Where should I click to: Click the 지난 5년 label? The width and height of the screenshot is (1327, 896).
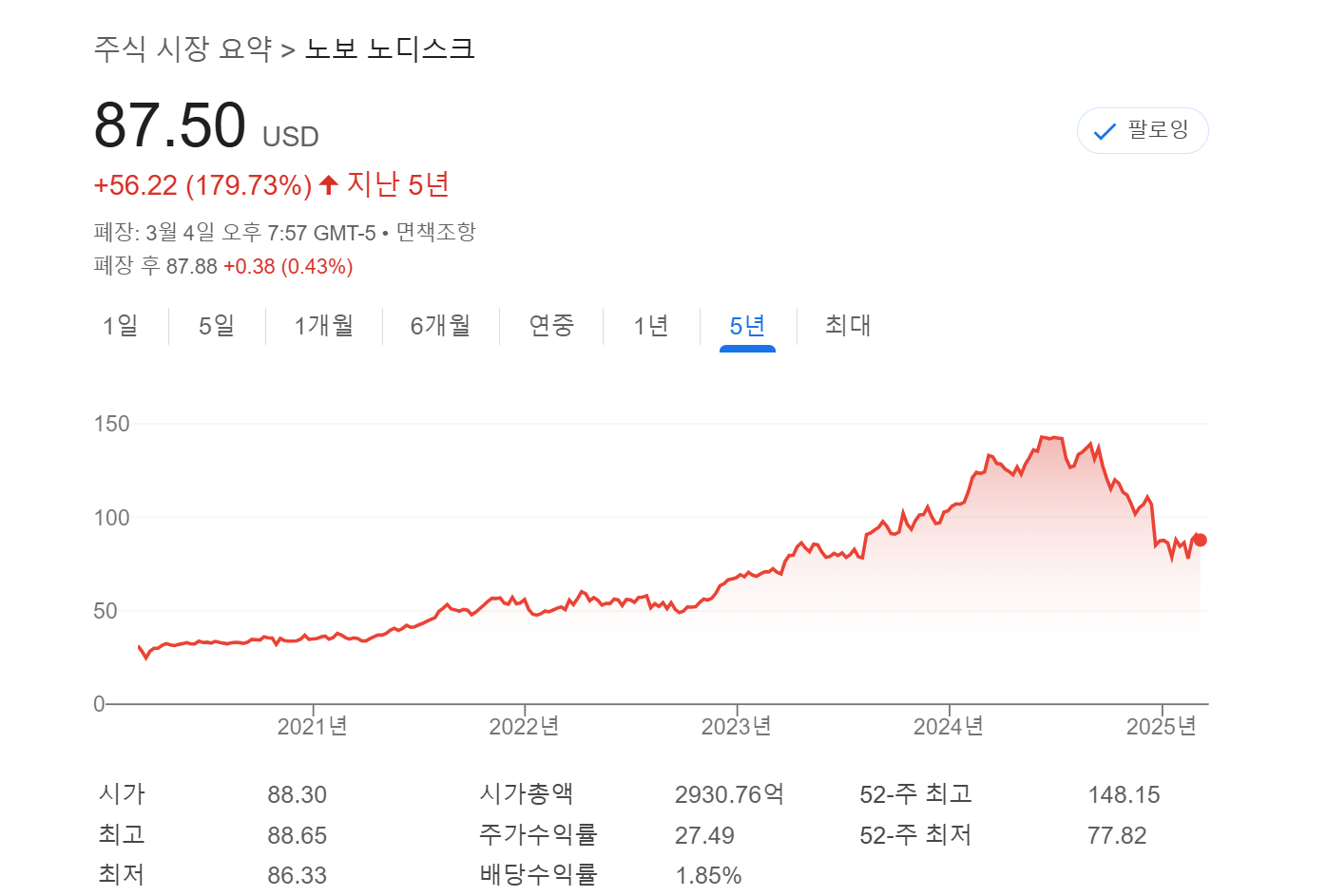[x=398, y=184]
